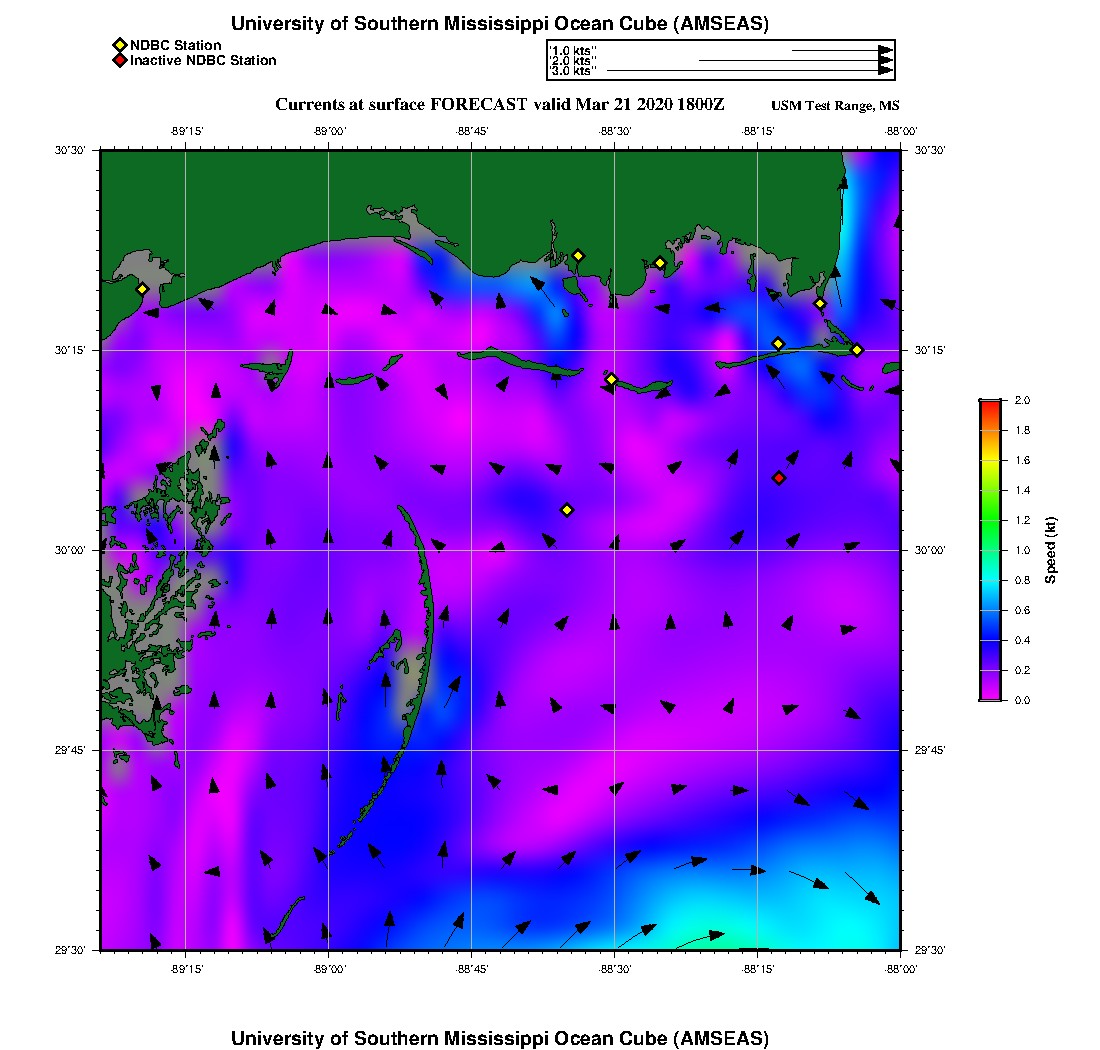The width and height of the screenshot is (1100, 1050).
Task: Click the 2.0 kts reference arrow in scale box
Action: click(790, 61)
